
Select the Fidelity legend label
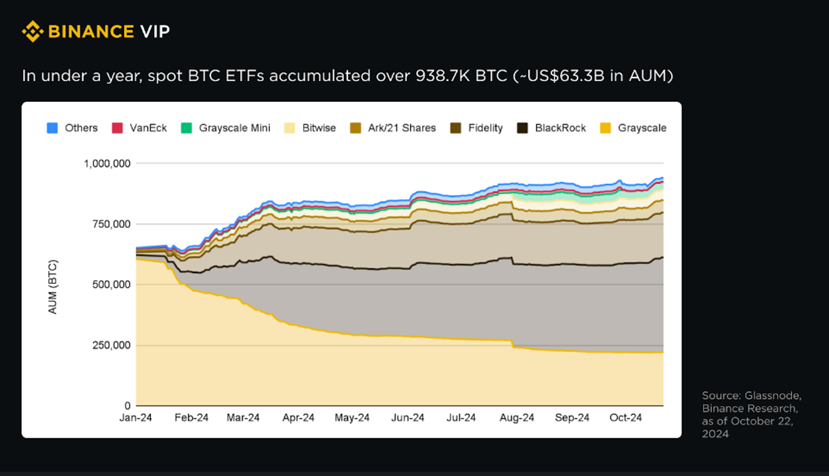[485, 128]
